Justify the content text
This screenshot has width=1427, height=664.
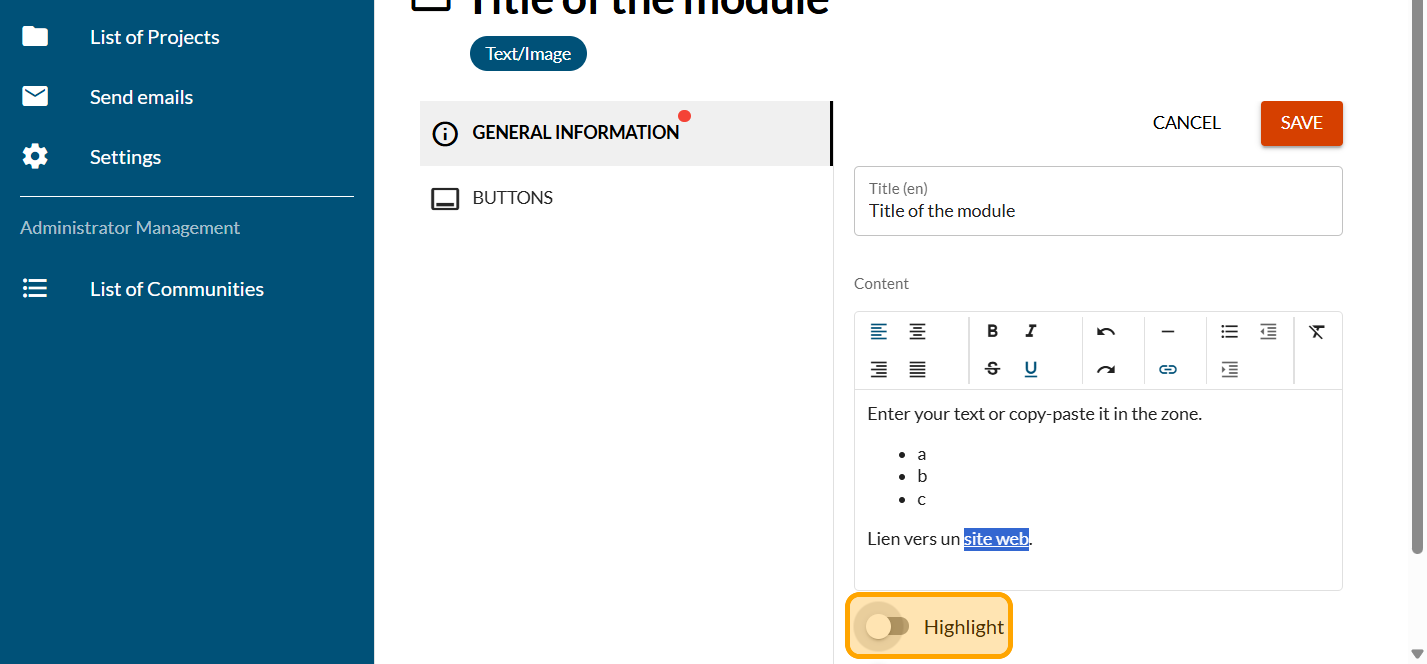(x=917, y=370)
